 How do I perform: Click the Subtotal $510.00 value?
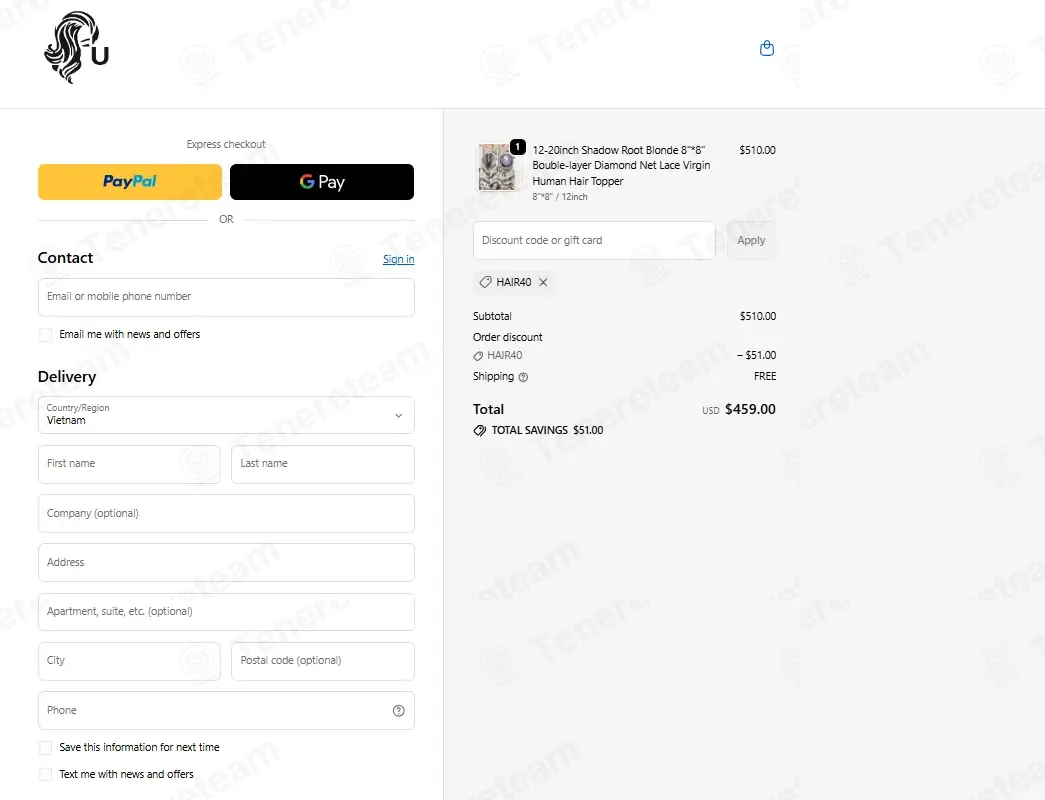click(758, 316)
